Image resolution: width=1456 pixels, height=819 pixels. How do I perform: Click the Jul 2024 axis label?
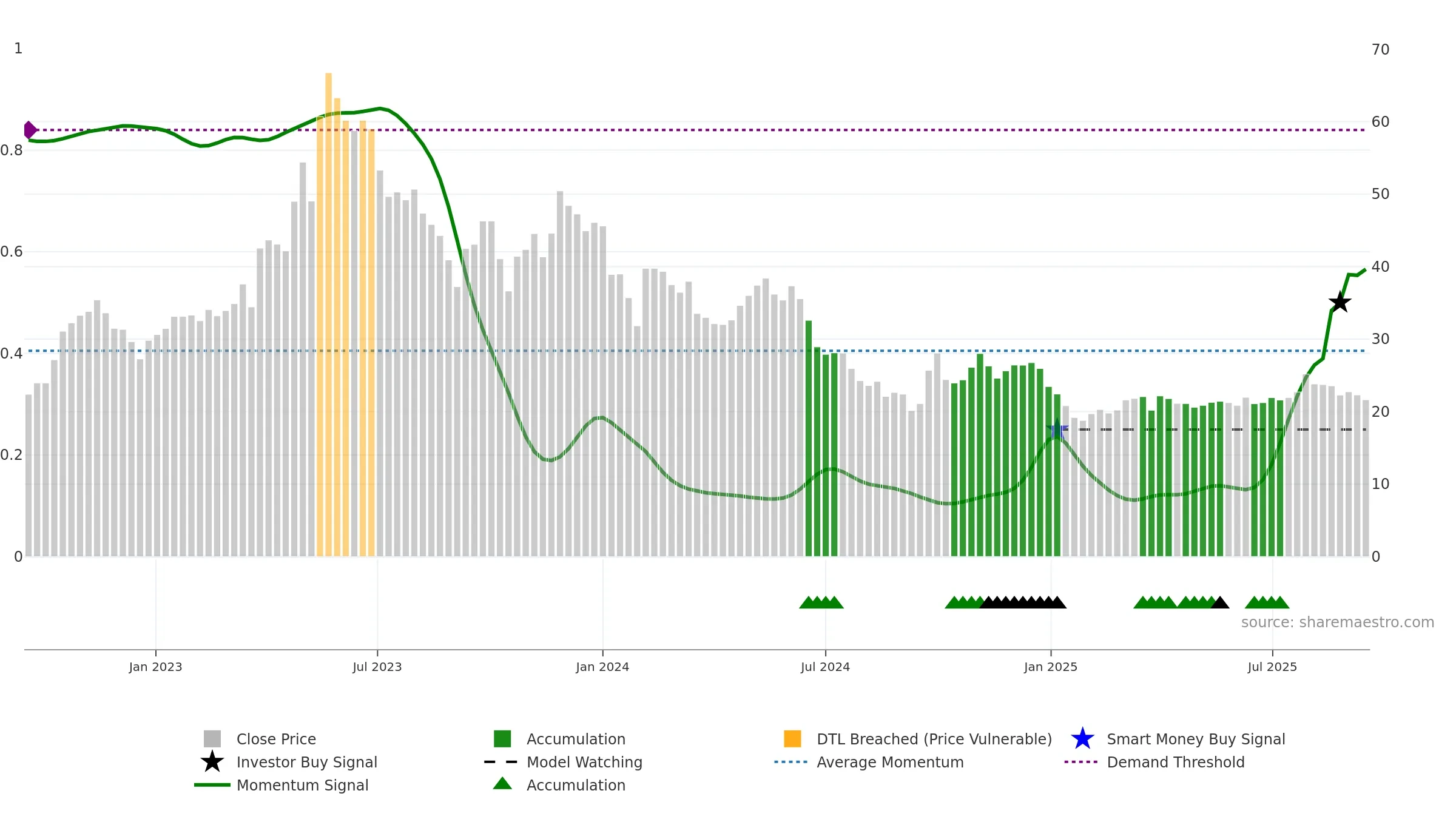click(x=825, y=667)
